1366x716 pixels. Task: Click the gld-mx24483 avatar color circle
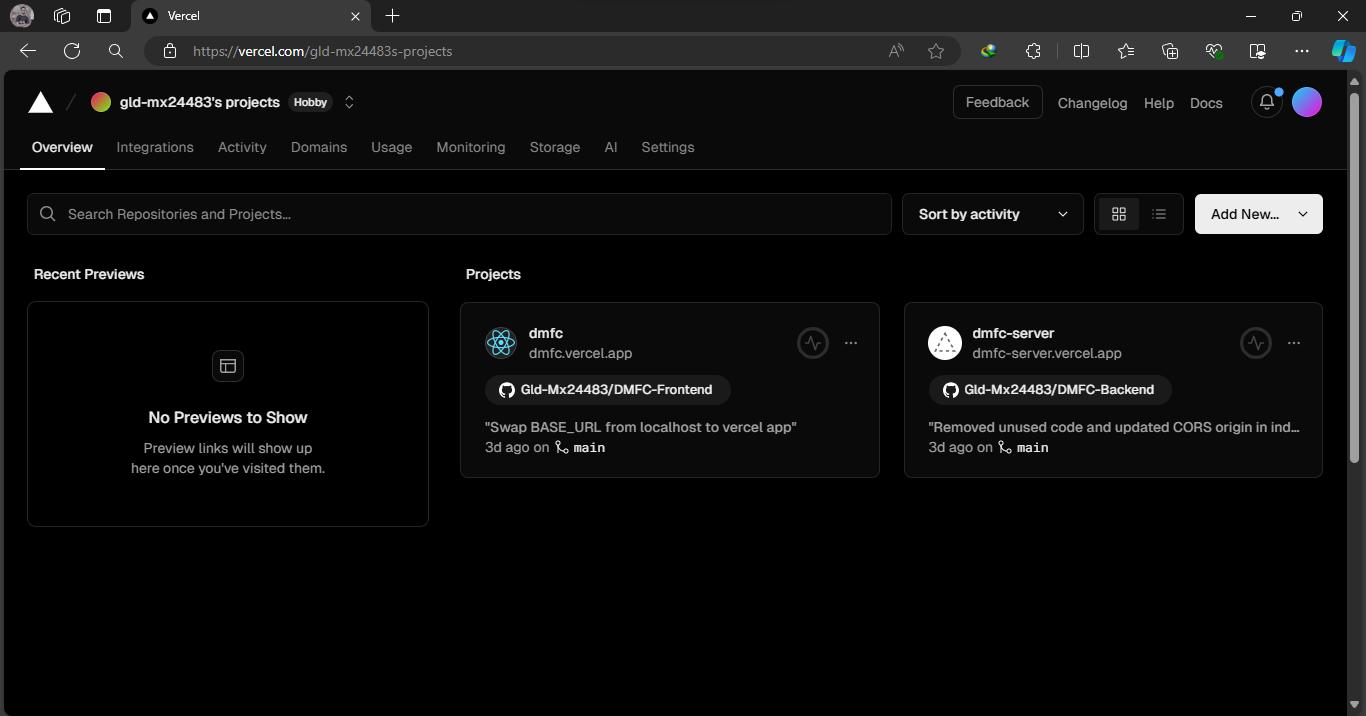[100, 101]
